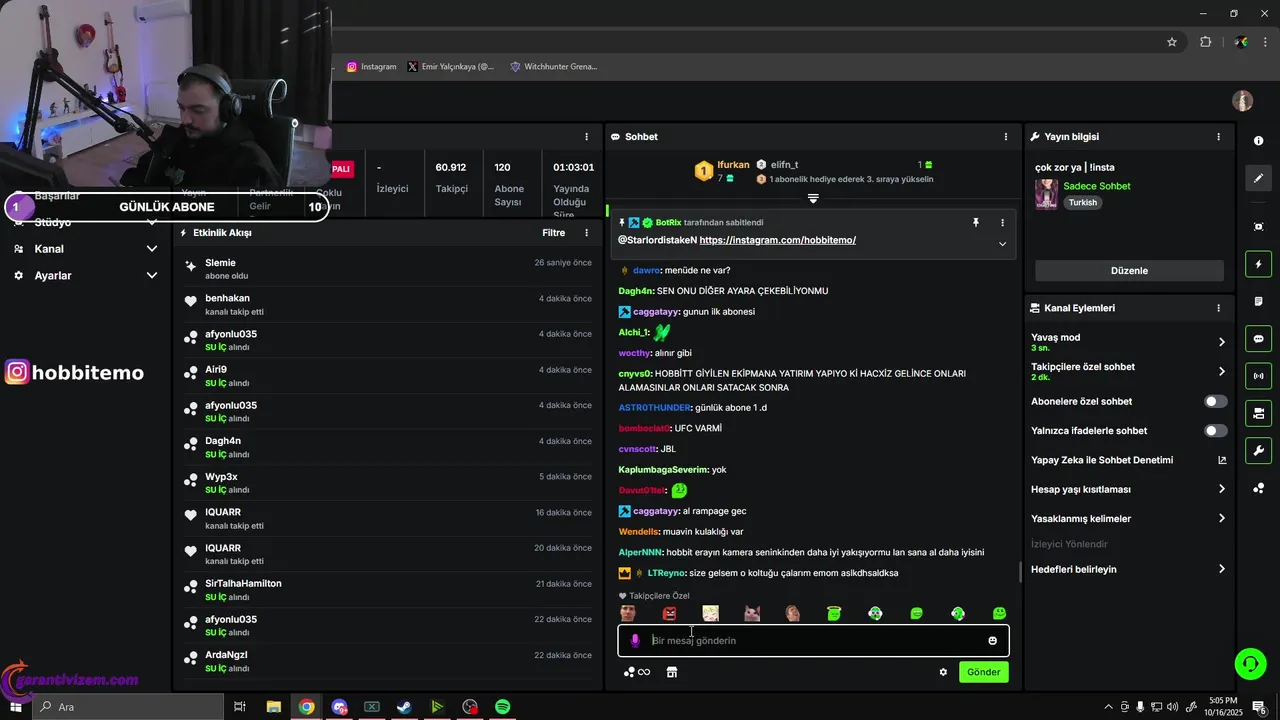1280x720 pixels.
Task: Open Steam from the taskbar
Action: tap(404, 707)
